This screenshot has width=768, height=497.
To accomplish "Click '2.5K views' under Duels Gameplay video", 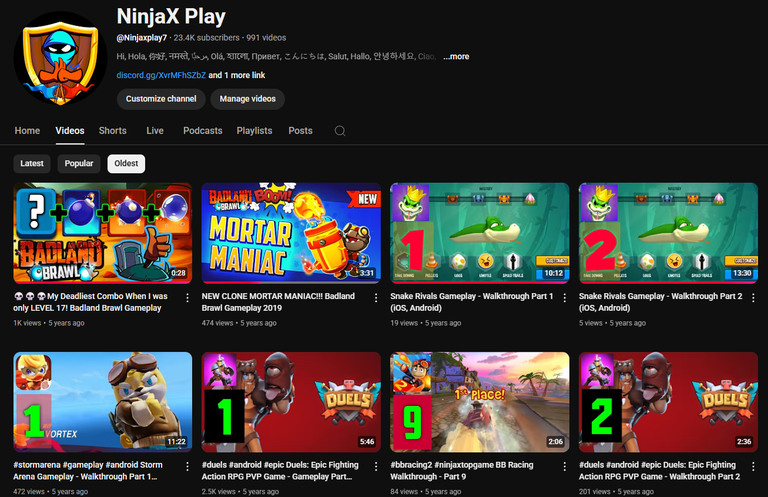I will pos(218,492).
